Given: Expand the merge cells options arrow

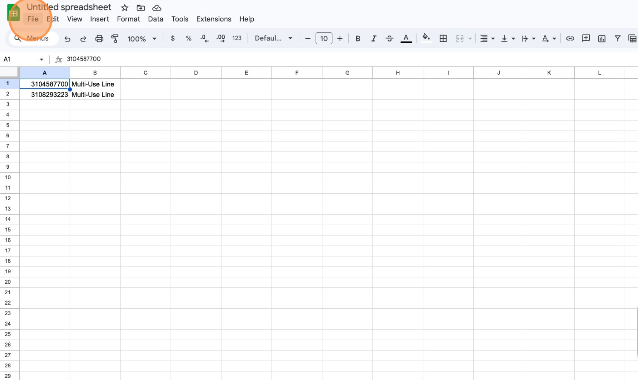Looking at the screenshot, I should click(470, 39).
